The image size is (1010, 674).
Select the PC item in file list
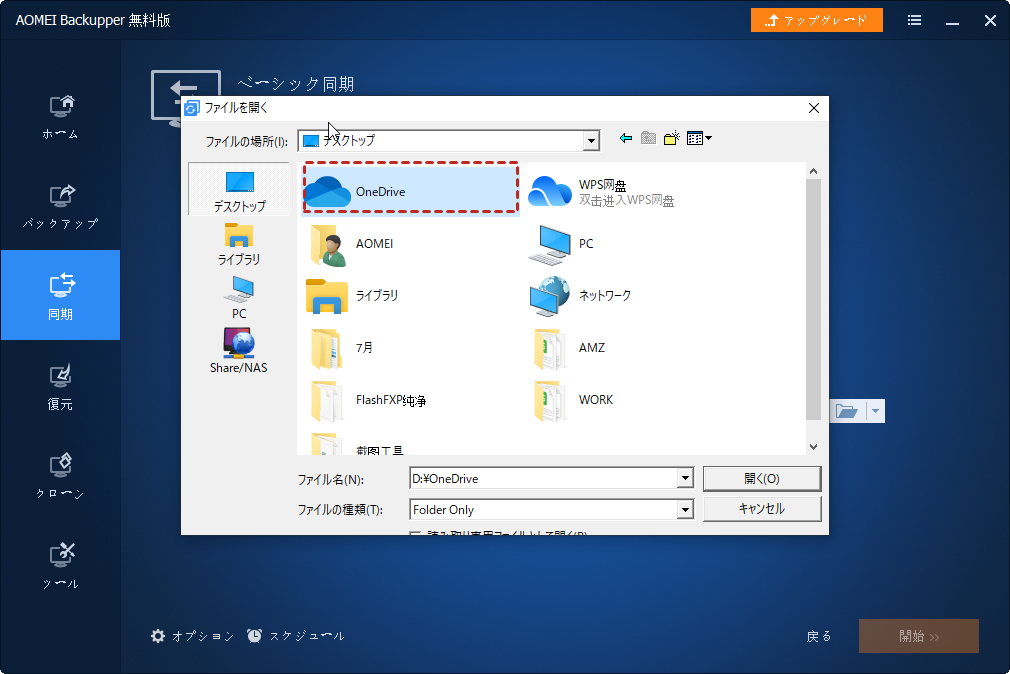pyautogui.click(x=562, y=244)
